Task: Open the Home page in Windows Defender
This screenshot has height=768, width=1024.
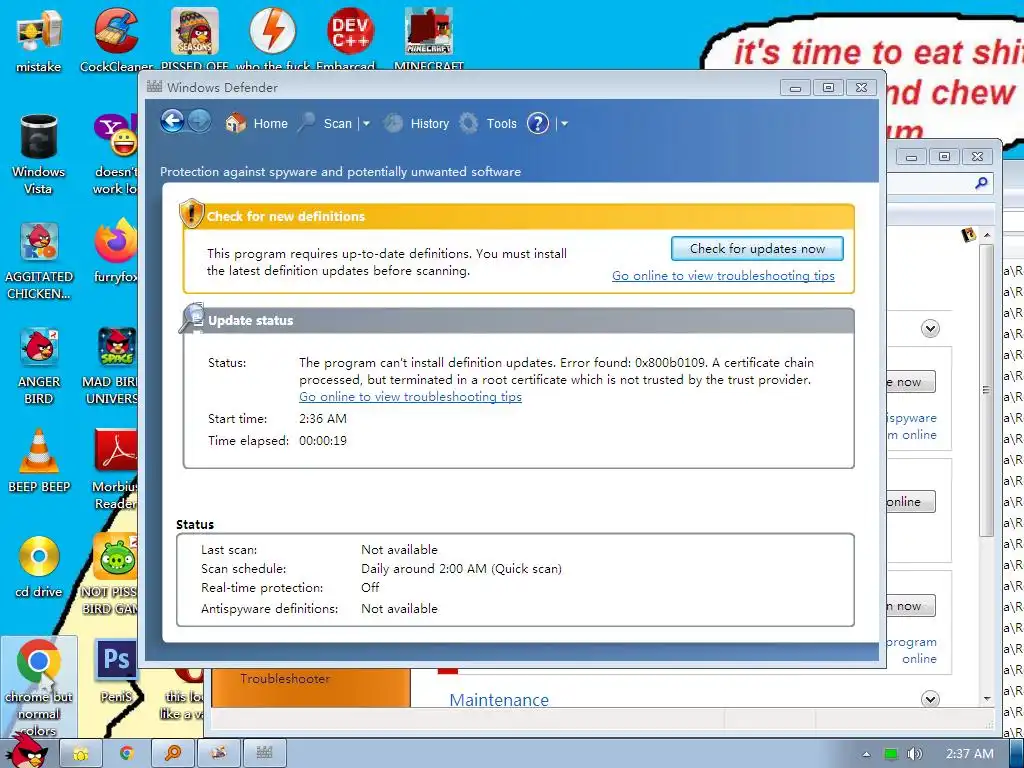Action: click(x=256, y=123)
